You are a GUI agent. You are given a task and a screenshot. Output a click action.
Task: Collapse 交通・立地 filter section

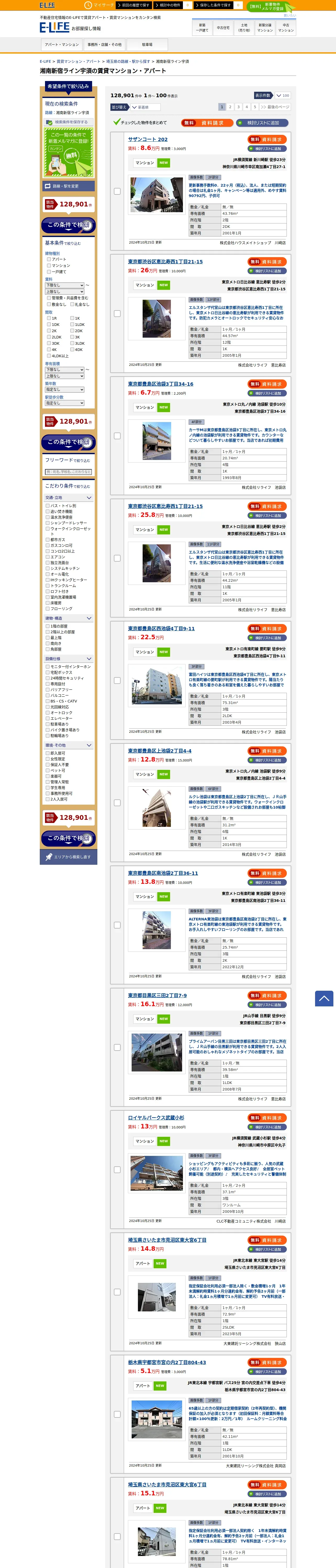coord(68,497)
